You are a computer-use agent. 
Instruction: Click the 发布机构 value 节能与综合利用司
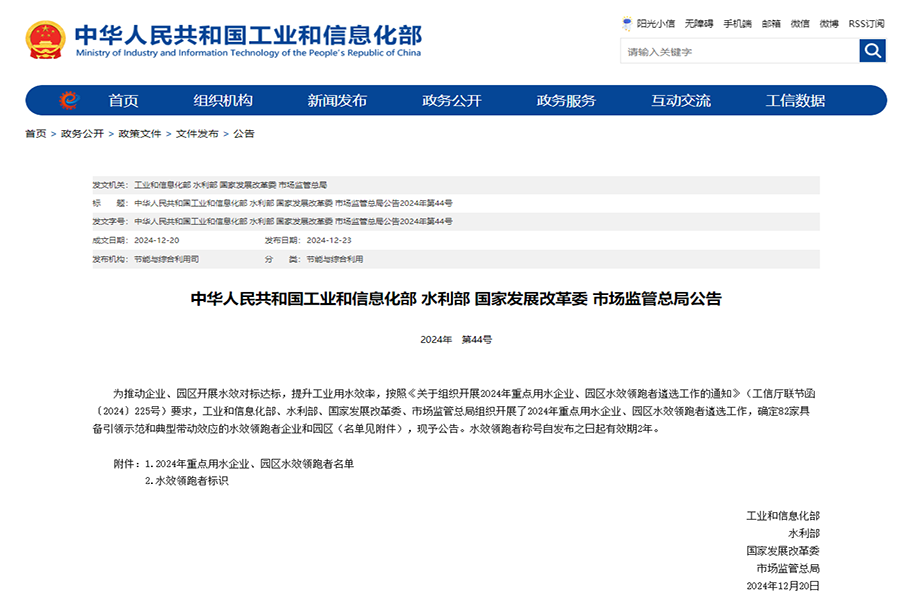pyautogui.click(x=166, y=260)
